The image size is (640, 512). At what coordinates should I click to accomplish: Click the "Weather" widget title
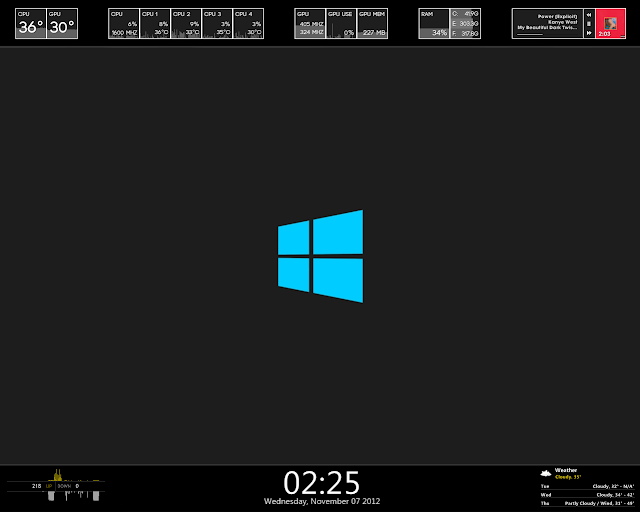tap(566, 470)
